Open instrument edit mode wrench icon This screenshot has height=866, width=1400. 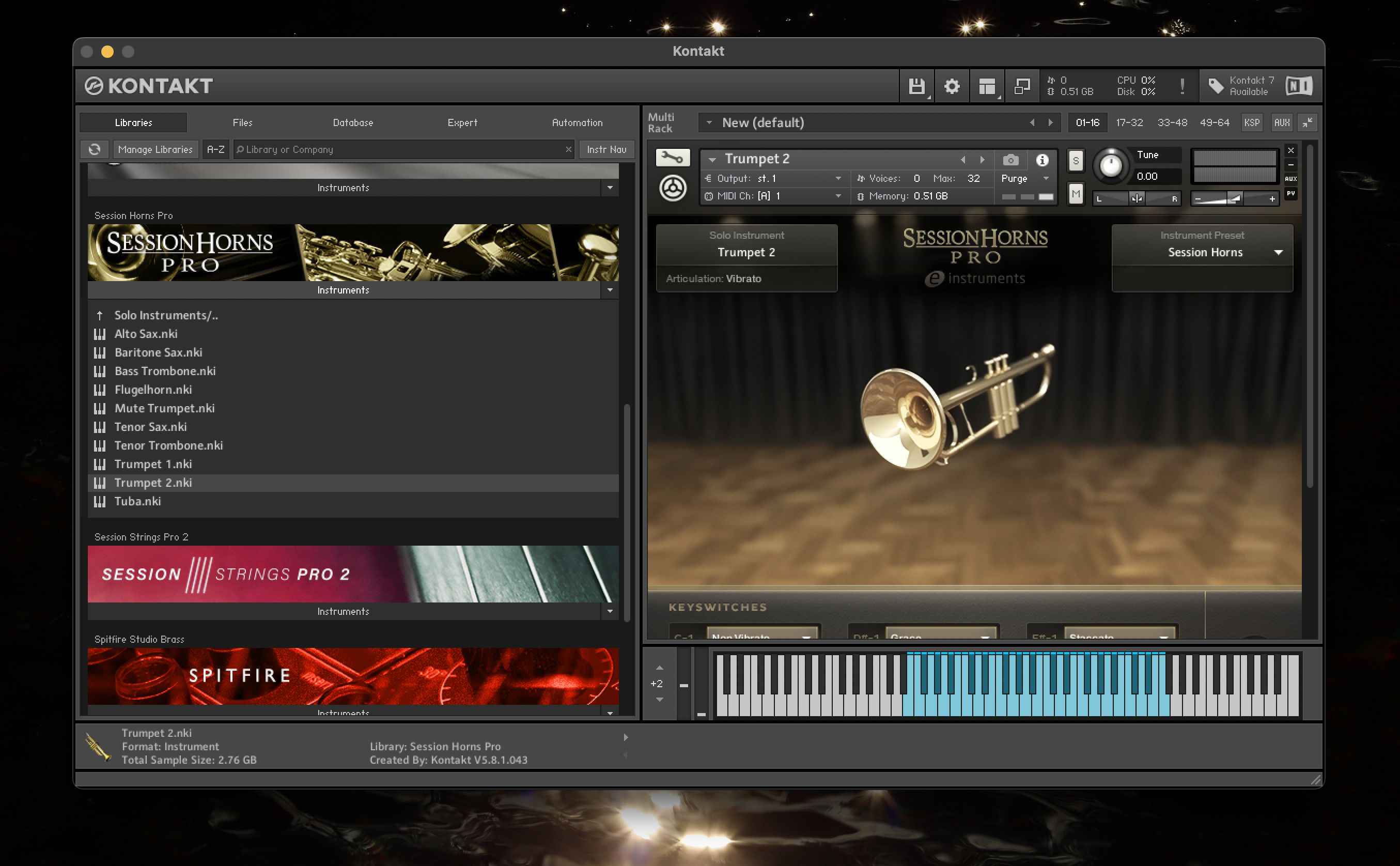click(672, 158)
